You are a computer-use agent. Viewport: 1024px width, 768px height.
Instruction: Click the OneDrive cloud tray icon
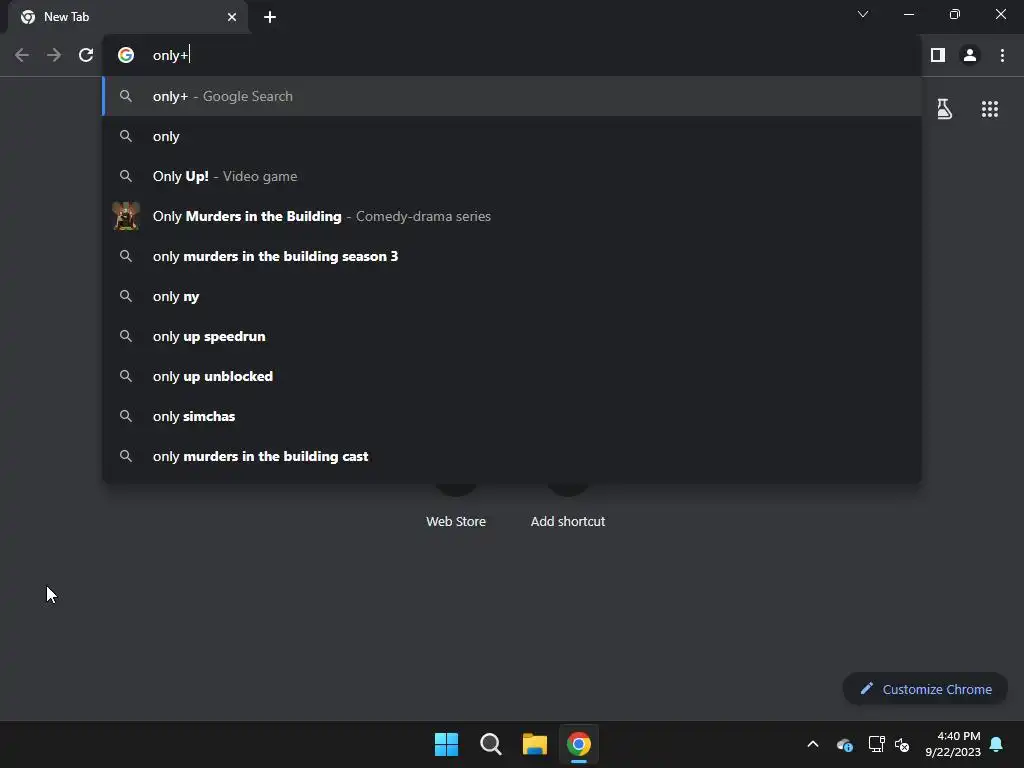coord(844,744)
